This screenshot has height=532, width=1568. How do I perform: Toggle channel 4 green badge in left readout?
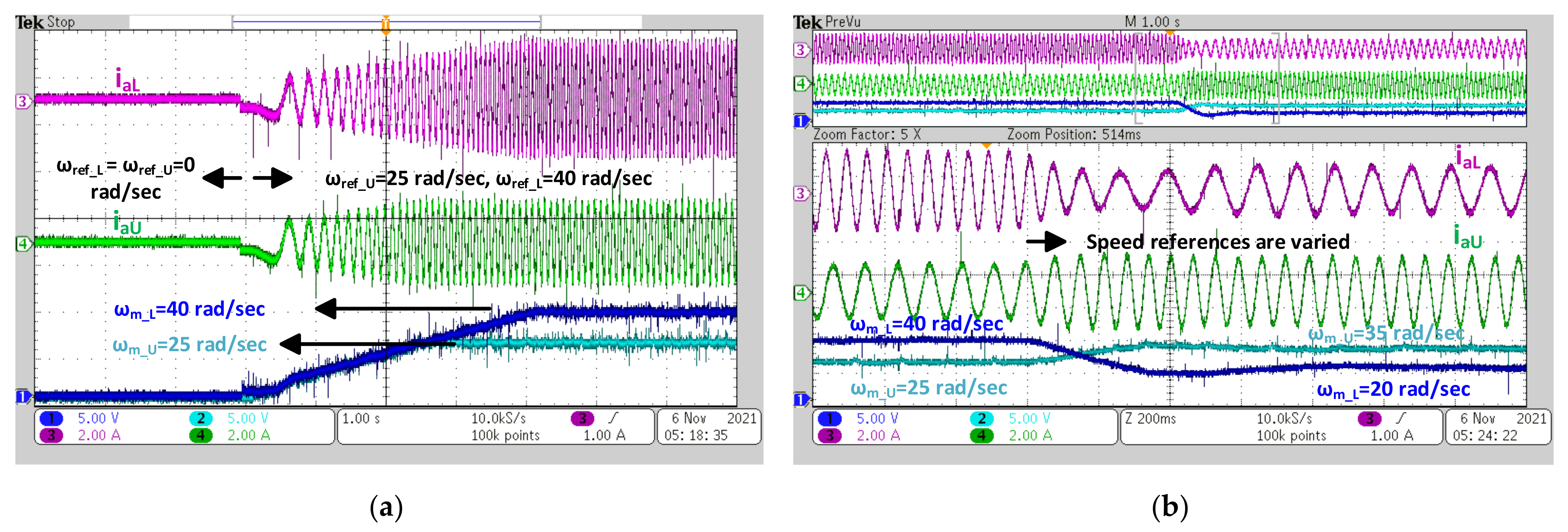[201, 436]
